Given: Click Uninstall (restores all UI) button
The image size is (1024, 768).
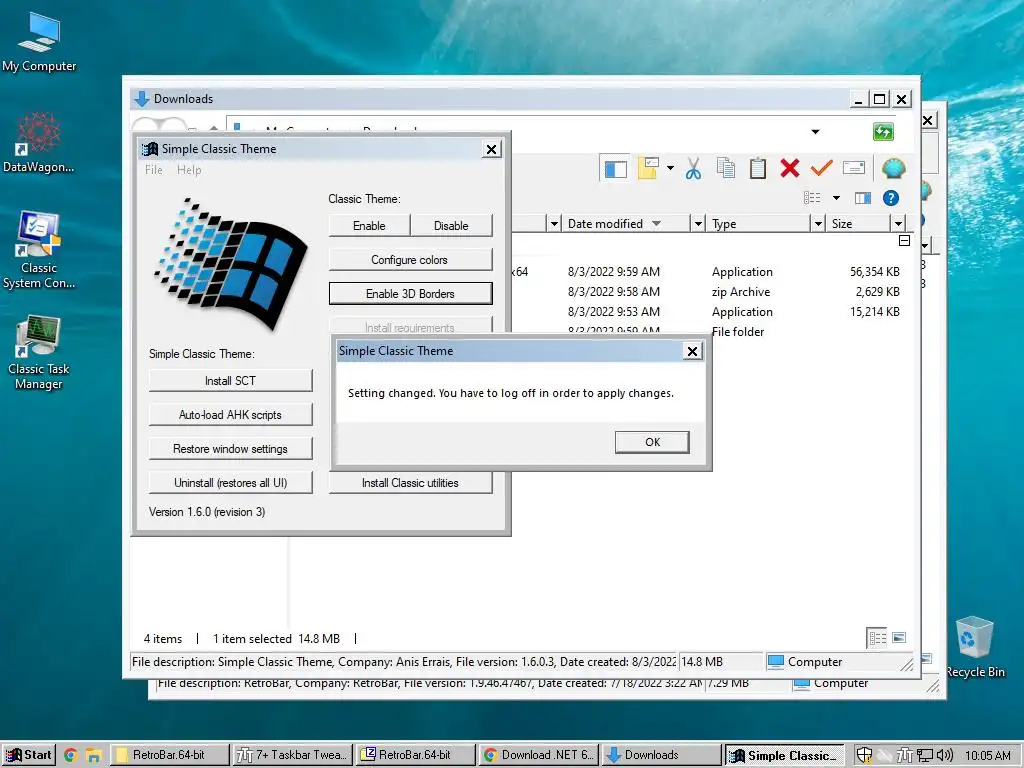Looking at the screenshot, I should [231, 483].
